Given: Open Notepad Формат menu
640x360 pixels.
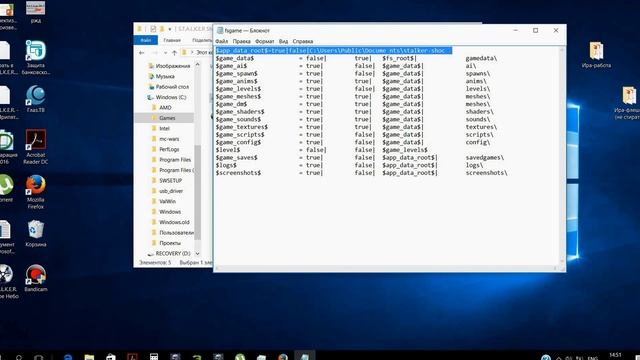Looking at the screenshot, I should (x=264, y=41).
